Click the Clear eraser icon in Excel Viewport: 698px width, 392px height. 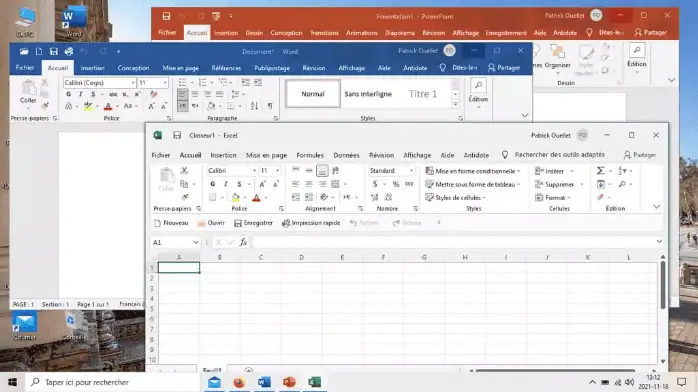tap(601, 197)
